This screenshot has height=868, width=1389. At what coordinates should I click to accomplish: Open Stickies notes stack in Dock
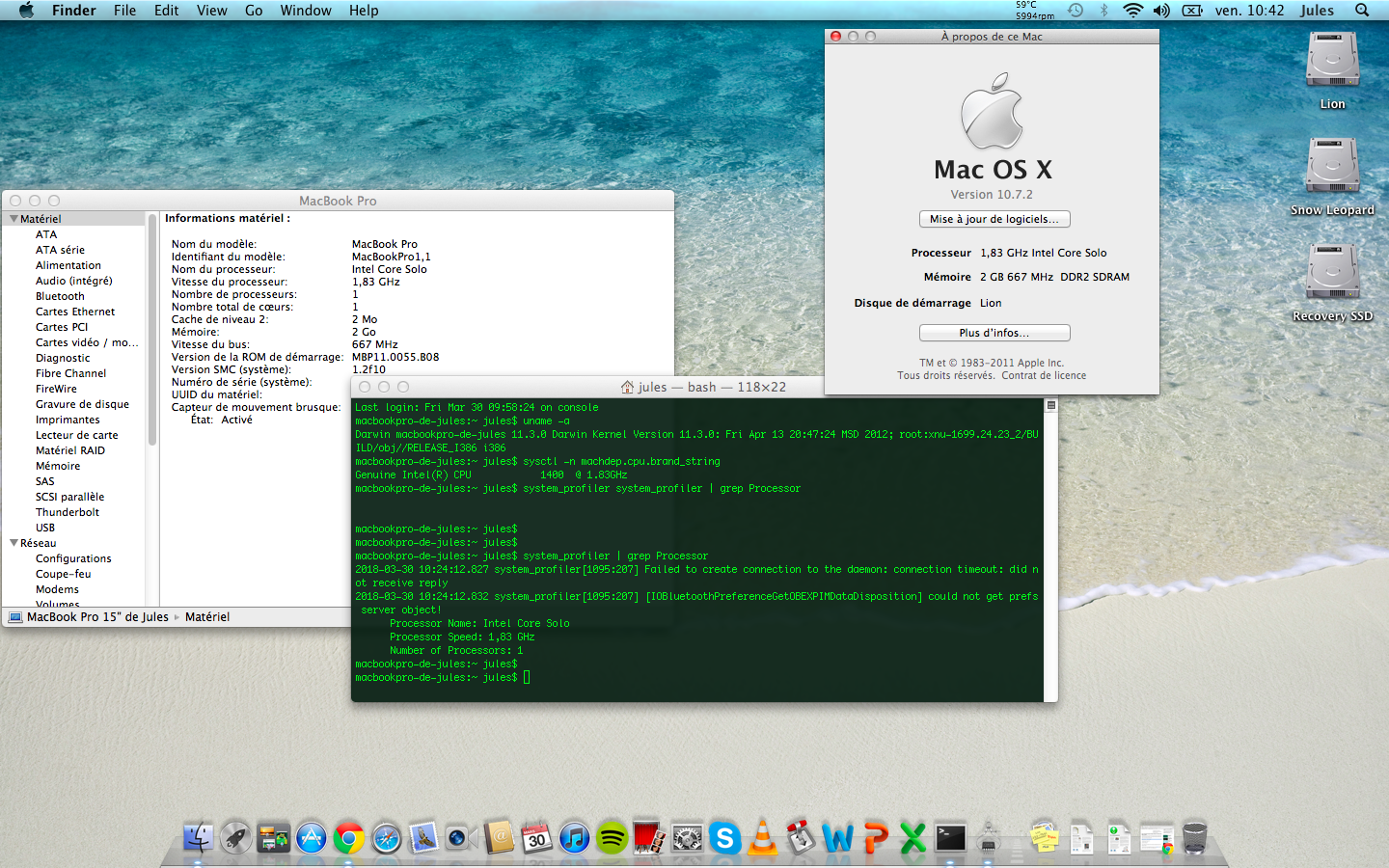point(1044,837)
